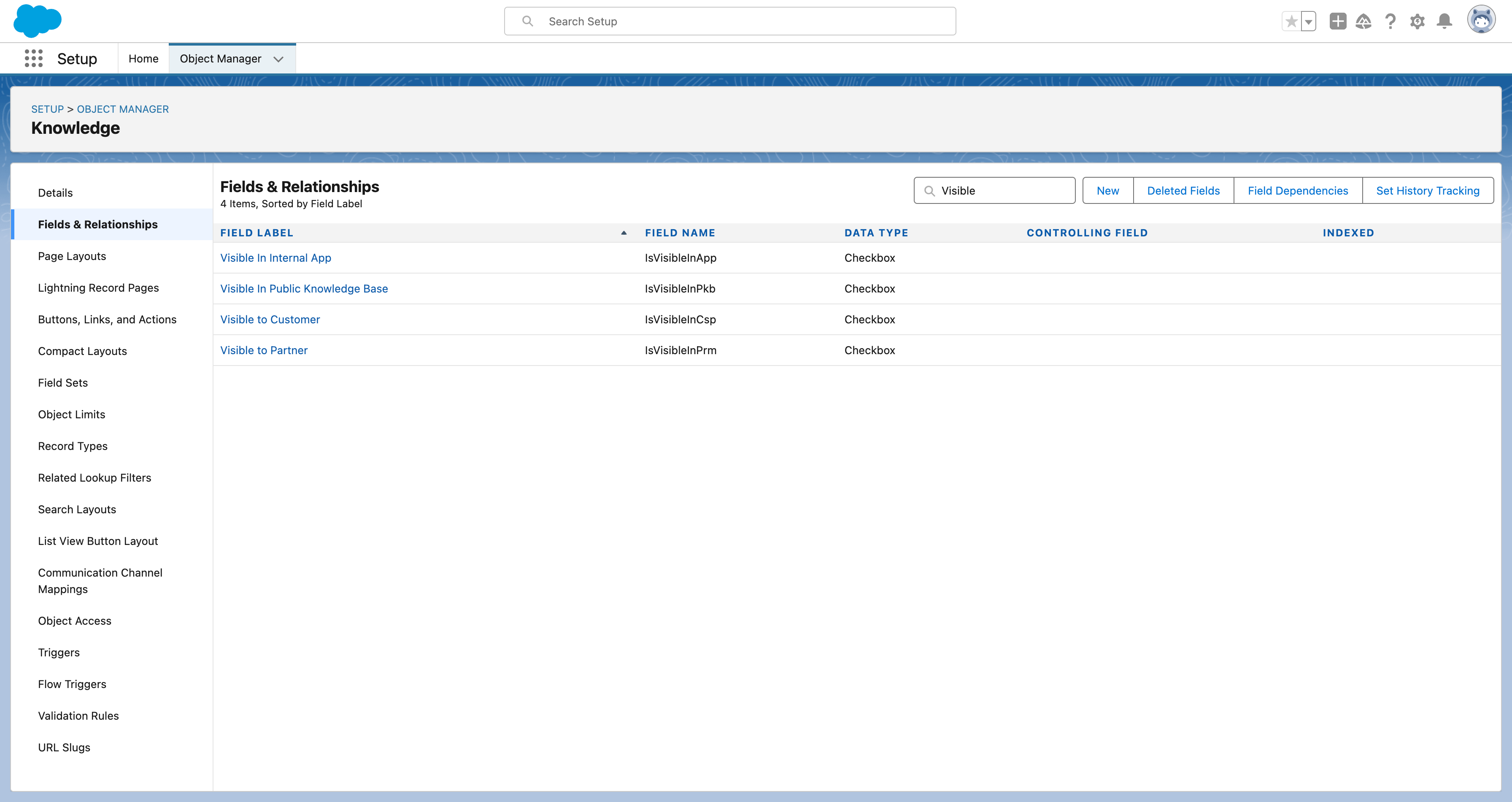Click Checkbox type in Visible In Internal App row
The image size is (1512, 802).
pyautogui.click(x=869, y=258)
